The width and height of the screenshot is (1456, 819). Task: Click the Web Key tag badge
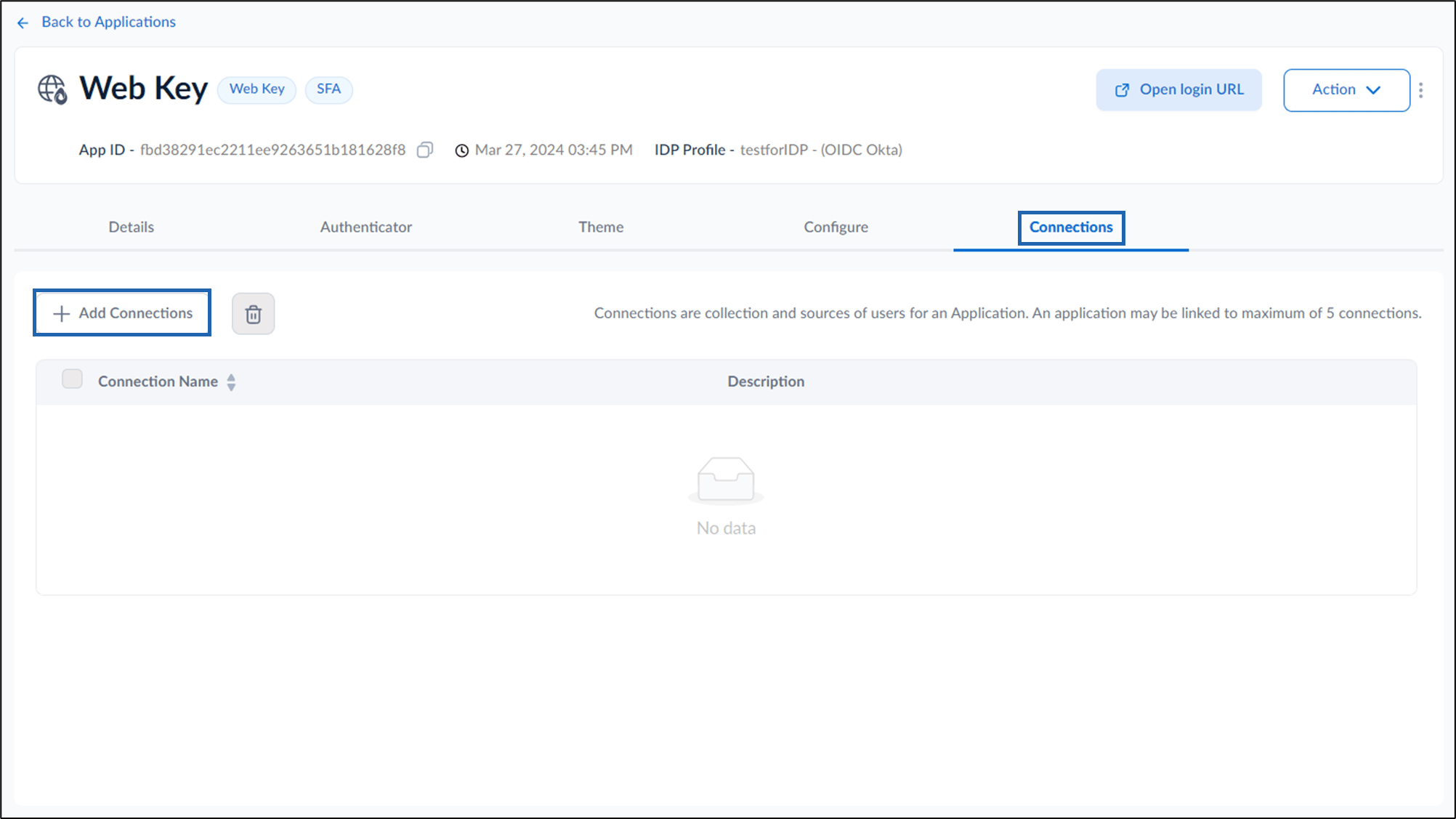coord(256,89)
